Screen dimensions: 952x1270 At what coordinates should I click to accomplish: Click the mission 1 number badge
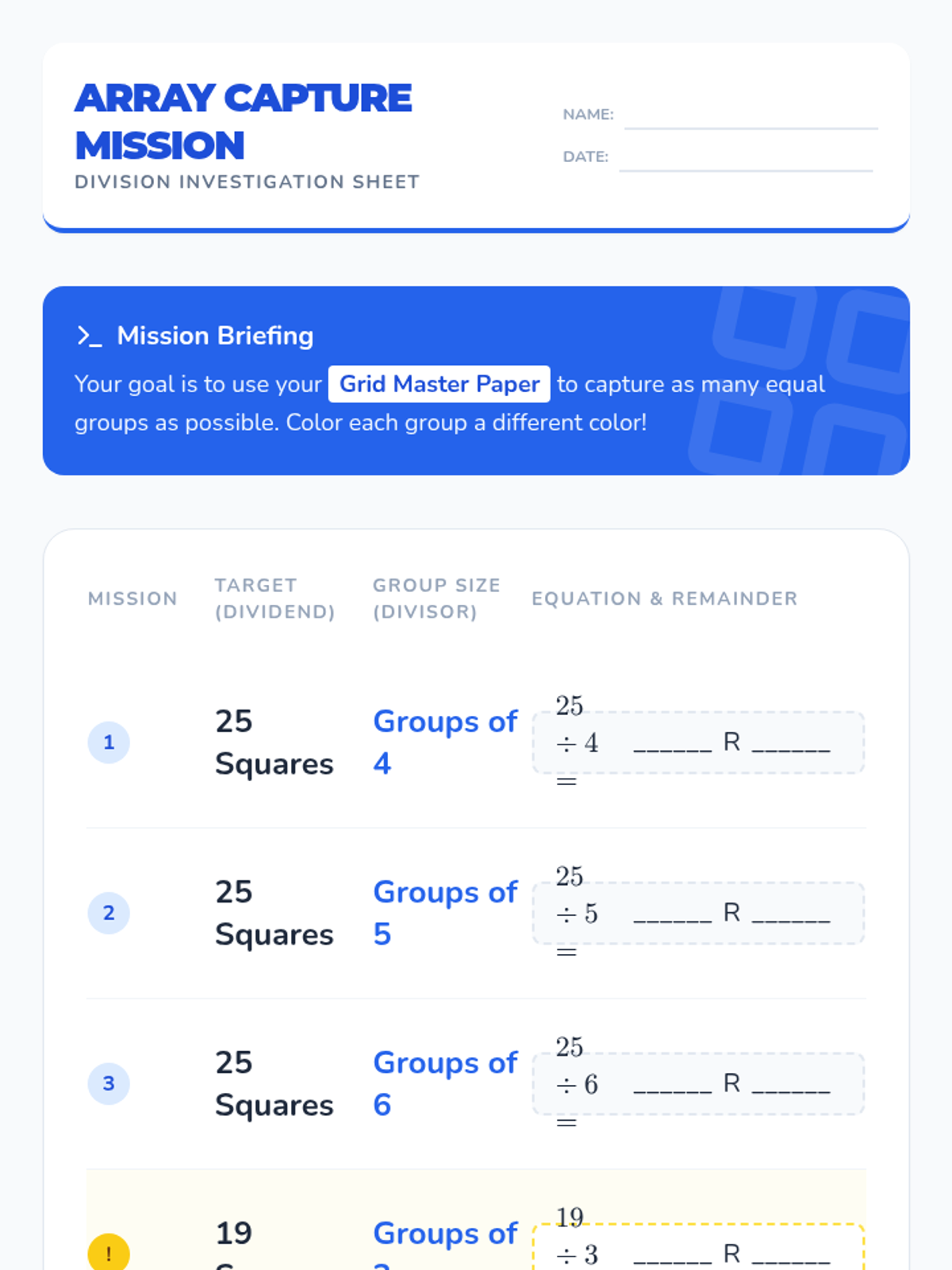(109, 742)
